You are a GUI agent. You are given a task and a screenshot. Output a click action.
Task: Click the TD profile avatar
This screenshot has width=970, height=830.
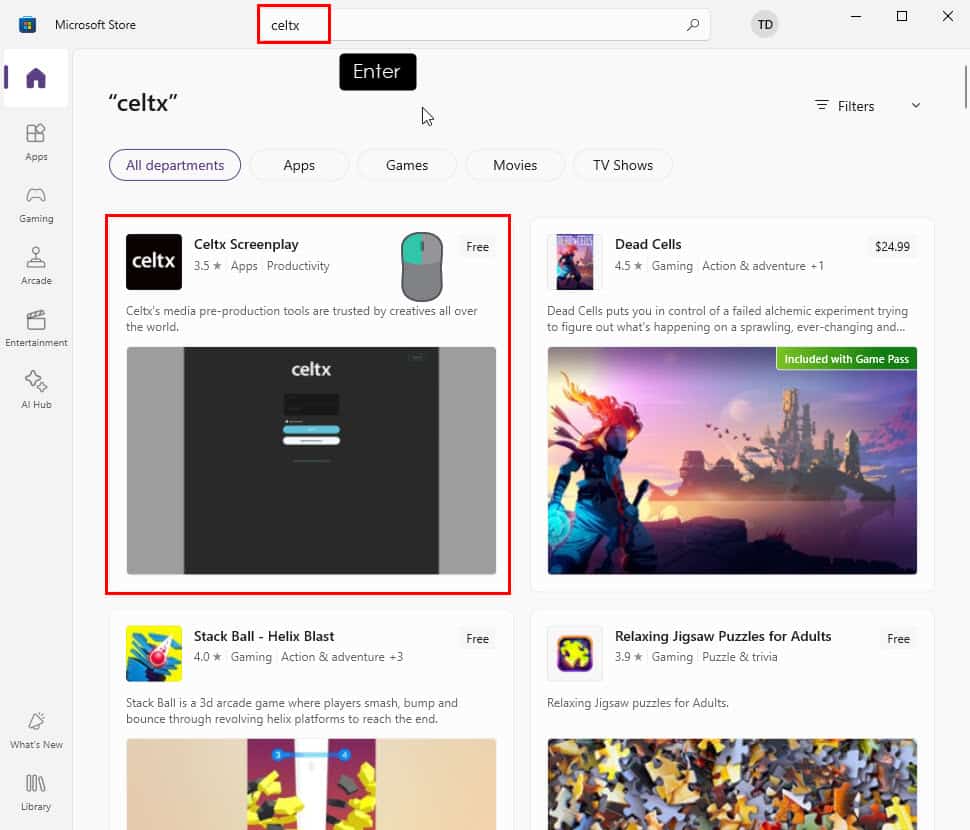click(765, 25)
